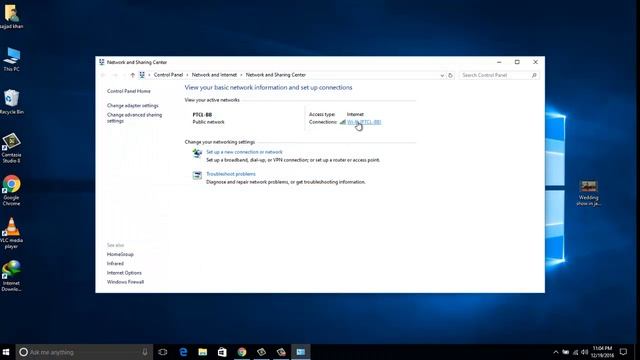Open Chrome from the taskbar
640x360 pixels.
[x=242, y=352]
